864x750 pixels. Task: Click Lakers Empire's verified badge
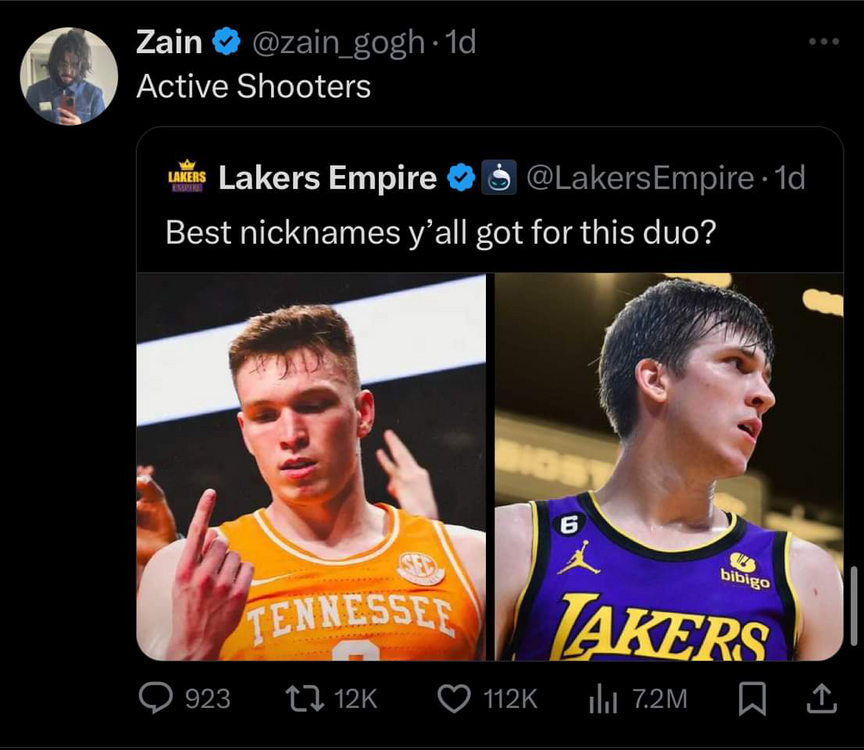coord(460,178)
